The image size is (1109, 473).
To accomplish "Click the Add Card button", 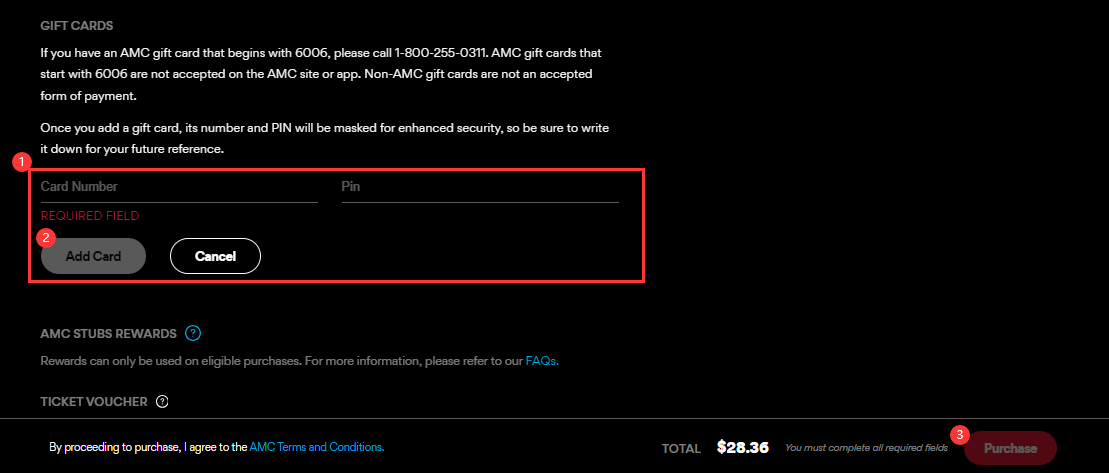I will click(93, 256).
